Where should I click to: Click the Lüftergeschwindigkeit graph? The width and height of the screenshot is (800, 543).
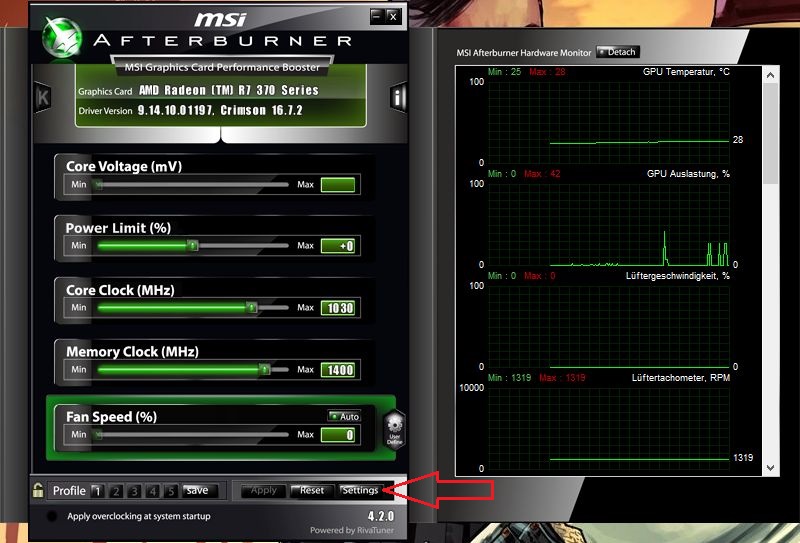pyautogui.click(x=609, y=327)
